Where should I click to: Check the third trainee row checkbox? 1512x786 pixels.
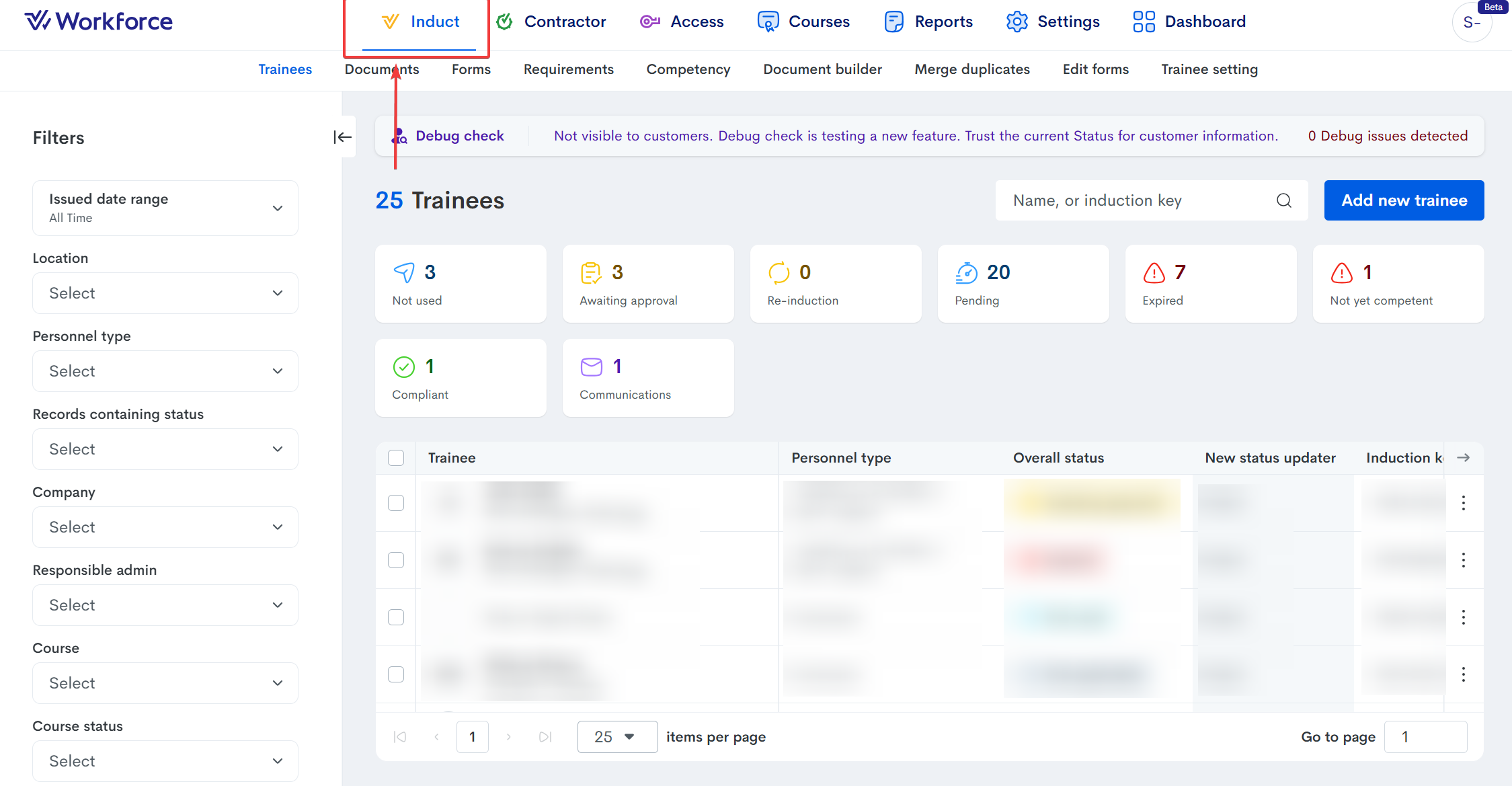(396, 617)
